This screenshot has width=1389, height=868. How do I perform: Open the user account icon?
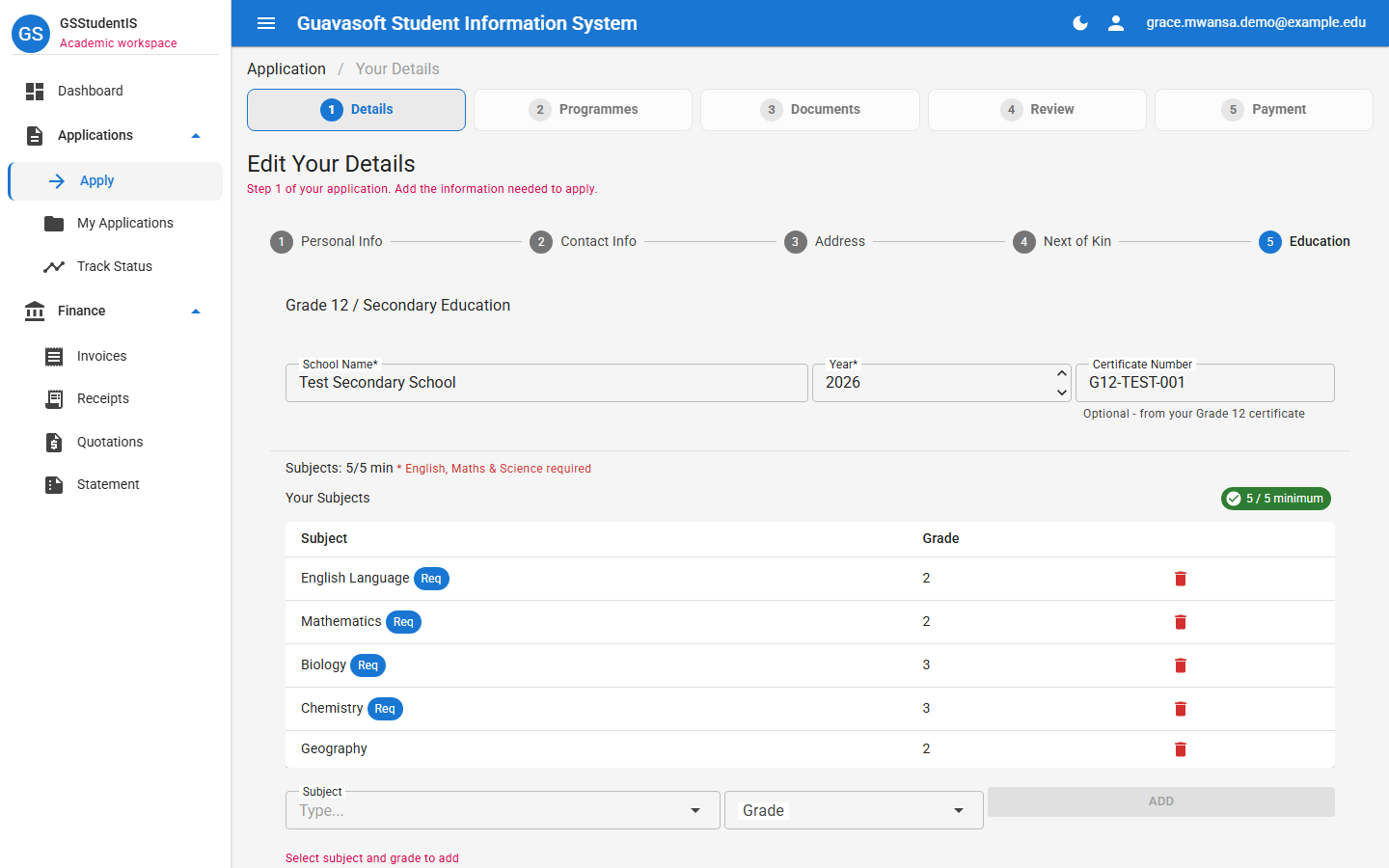pyautogui.click(x=1116, y=23)
